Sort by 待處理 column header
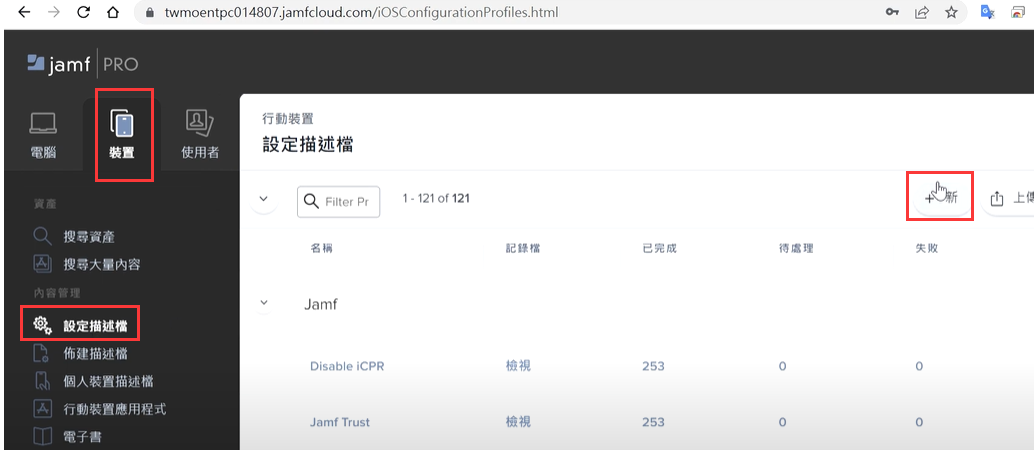 pyautogui.click(x=795, y=249)
